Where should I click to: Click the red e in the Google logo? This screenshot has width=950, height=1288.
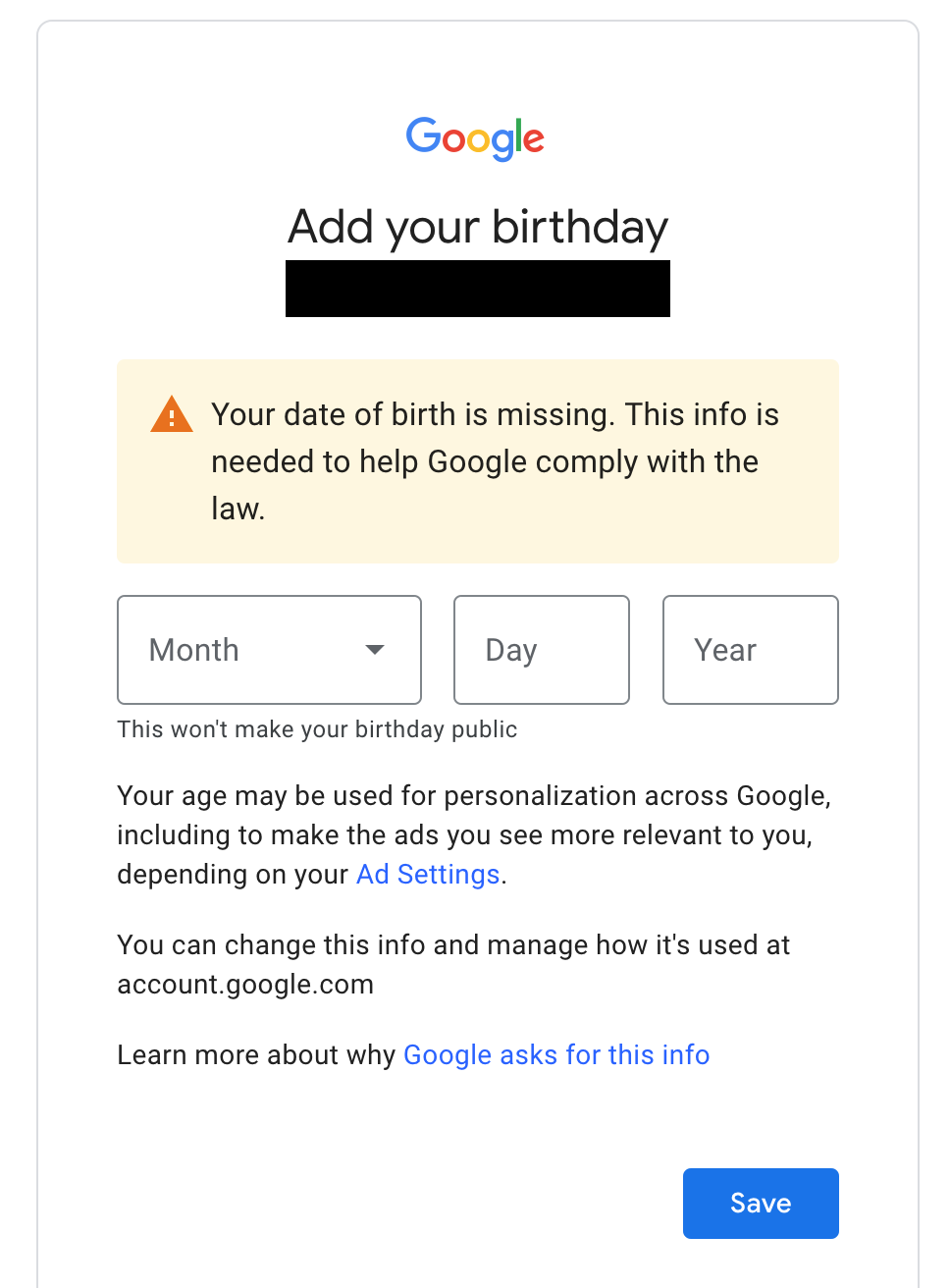pyautogui.click(x=534, y=142)
